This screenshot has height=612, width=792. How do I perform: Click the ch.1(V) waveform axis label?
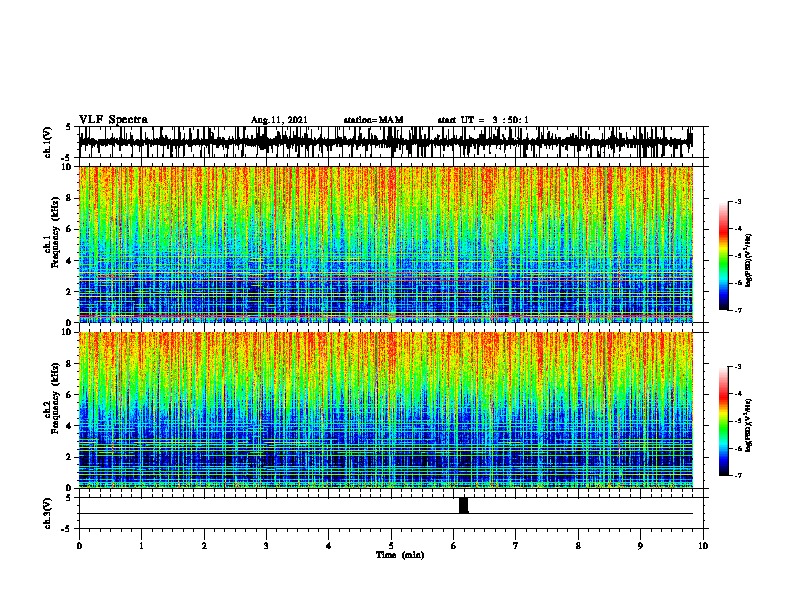coord(47,142)
